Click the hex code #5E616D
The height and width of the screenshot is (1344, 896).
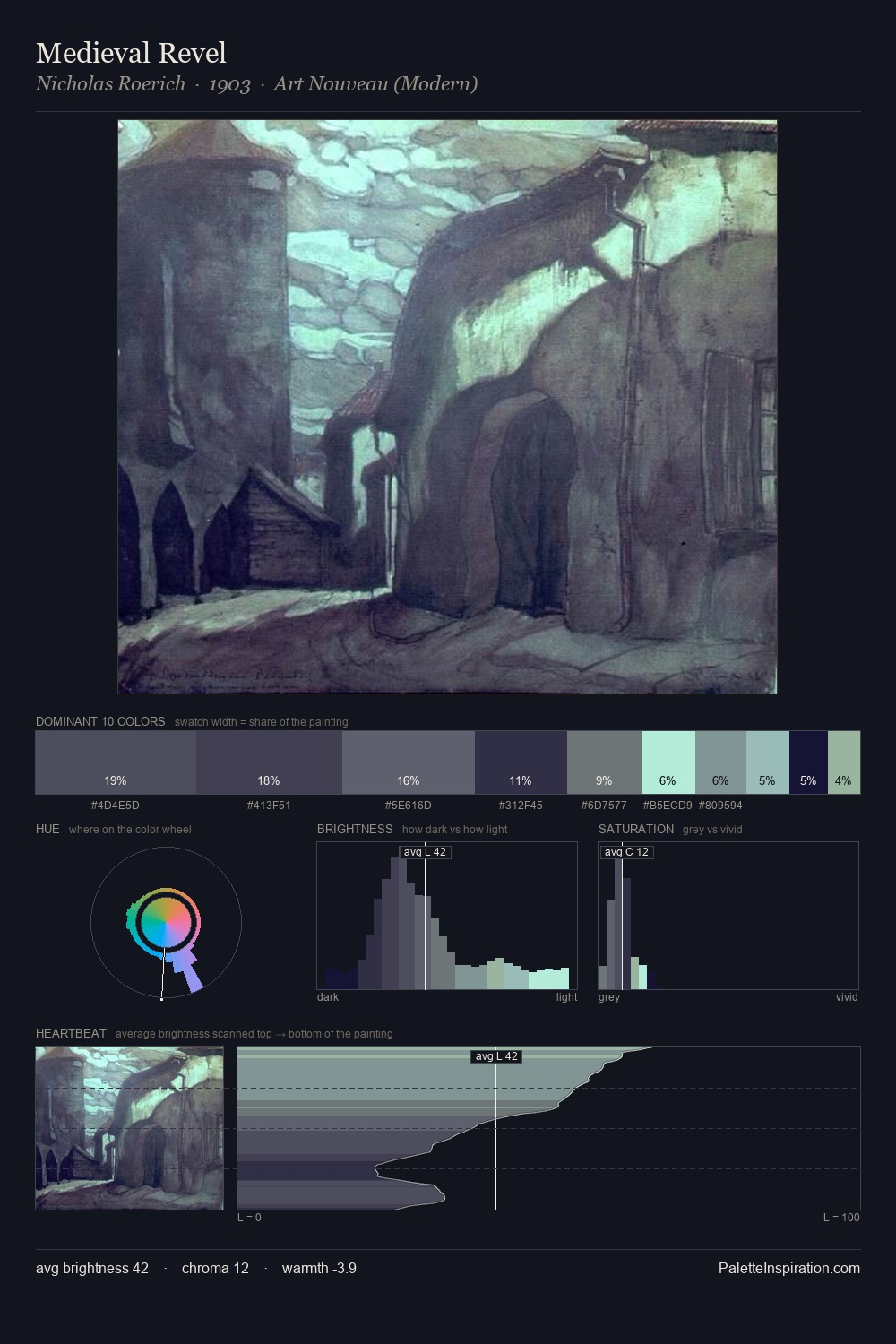click(x=409, y=805)
